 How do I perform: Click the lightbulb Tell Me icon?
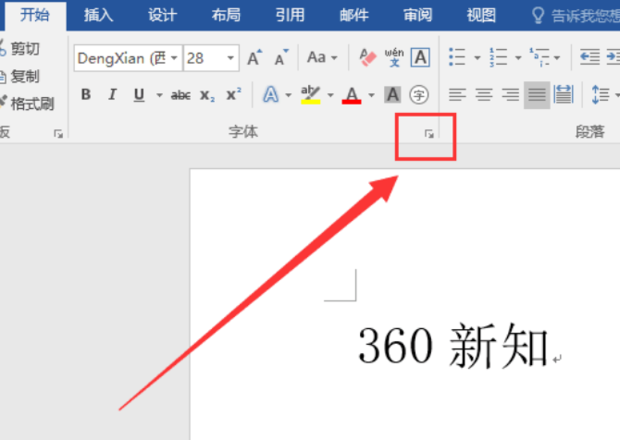(538, 15)
